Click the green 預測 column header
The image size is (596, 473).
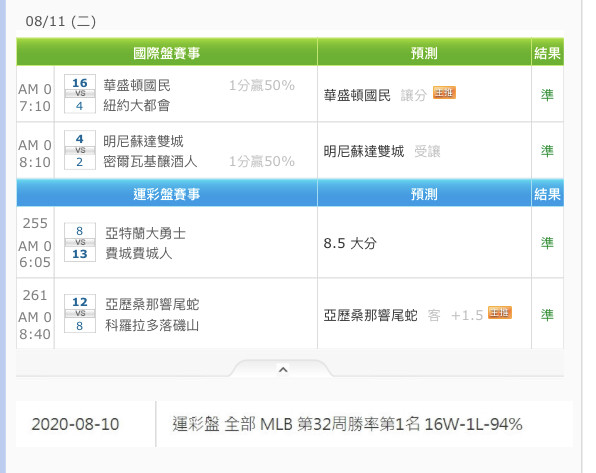point(424,53)
